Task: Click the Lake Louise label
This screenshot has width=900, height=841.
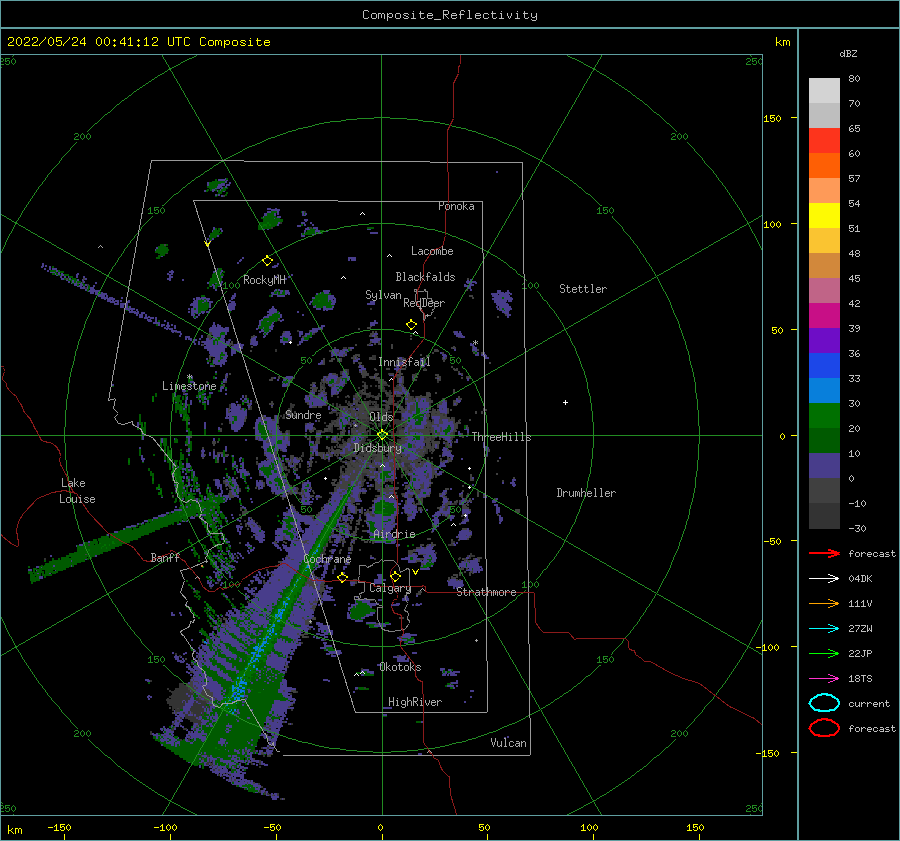Action: click(x=77, y=491)
